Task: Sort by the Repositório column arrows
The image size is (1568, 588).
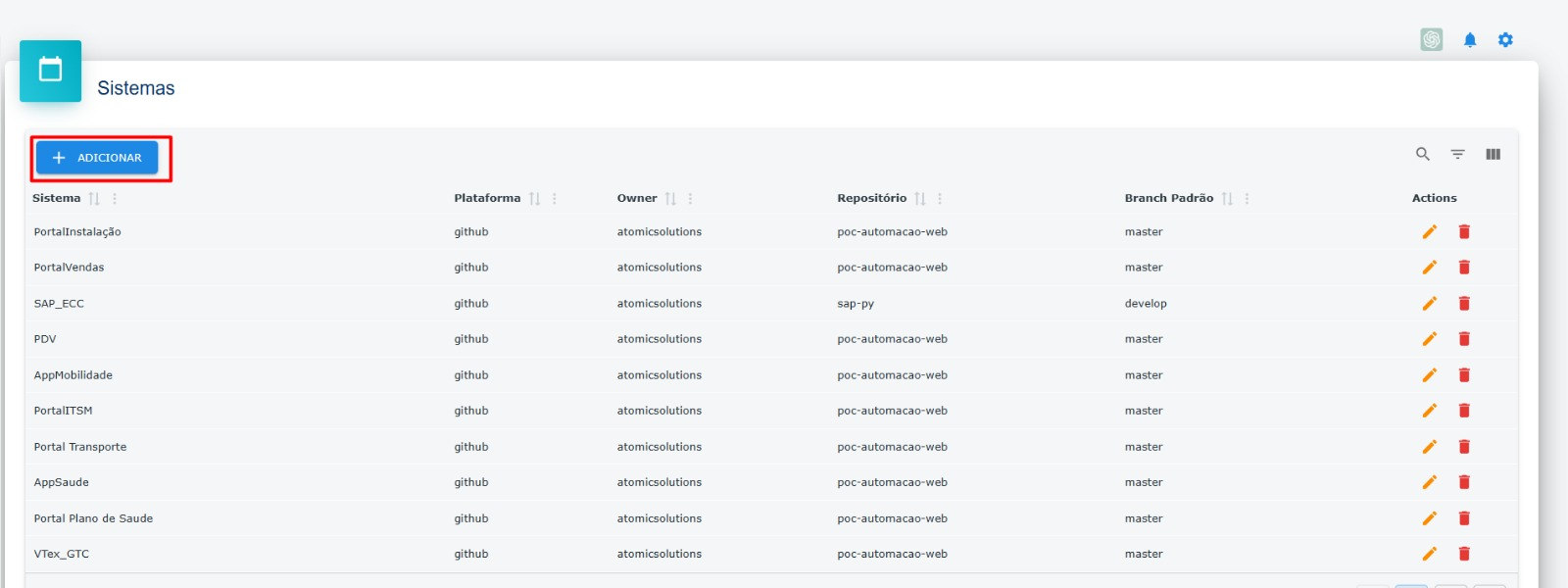Action: (919, 198)
